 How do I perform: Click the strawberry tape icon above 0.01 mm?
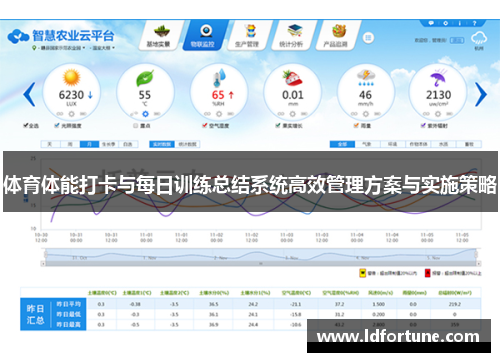pyautogui.click(x=292, y=78)
